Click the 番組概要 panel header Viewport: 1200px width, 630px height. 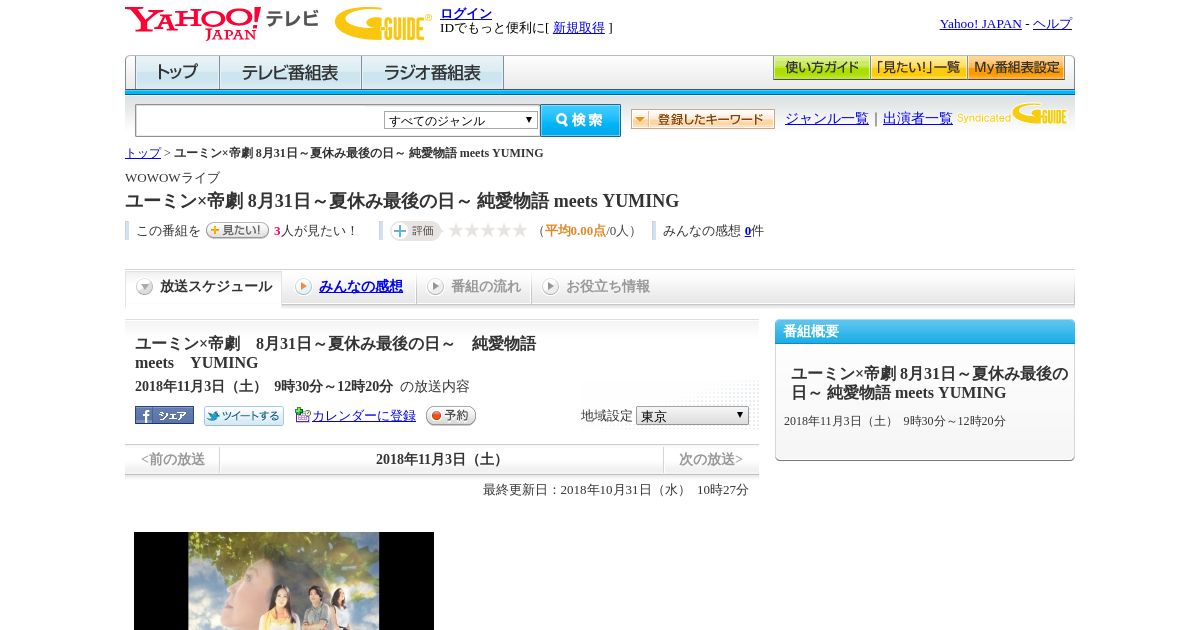tap(925, 332)
